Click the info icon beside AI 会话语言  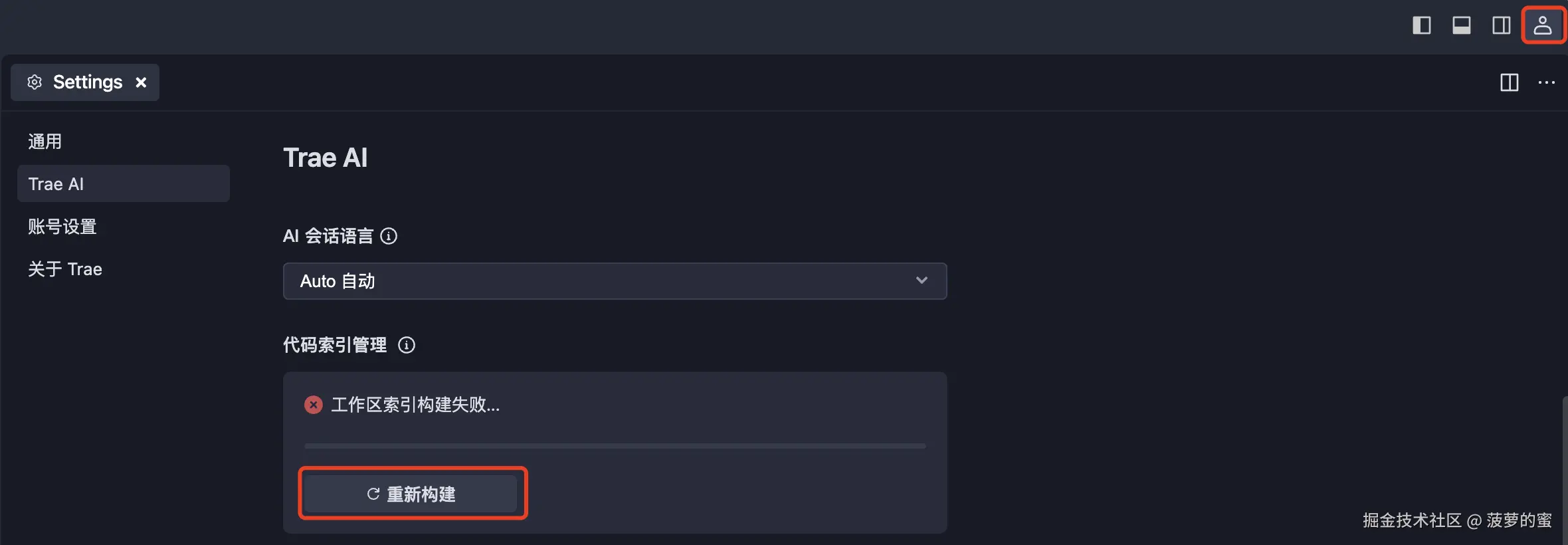click(x=389, y=236)
